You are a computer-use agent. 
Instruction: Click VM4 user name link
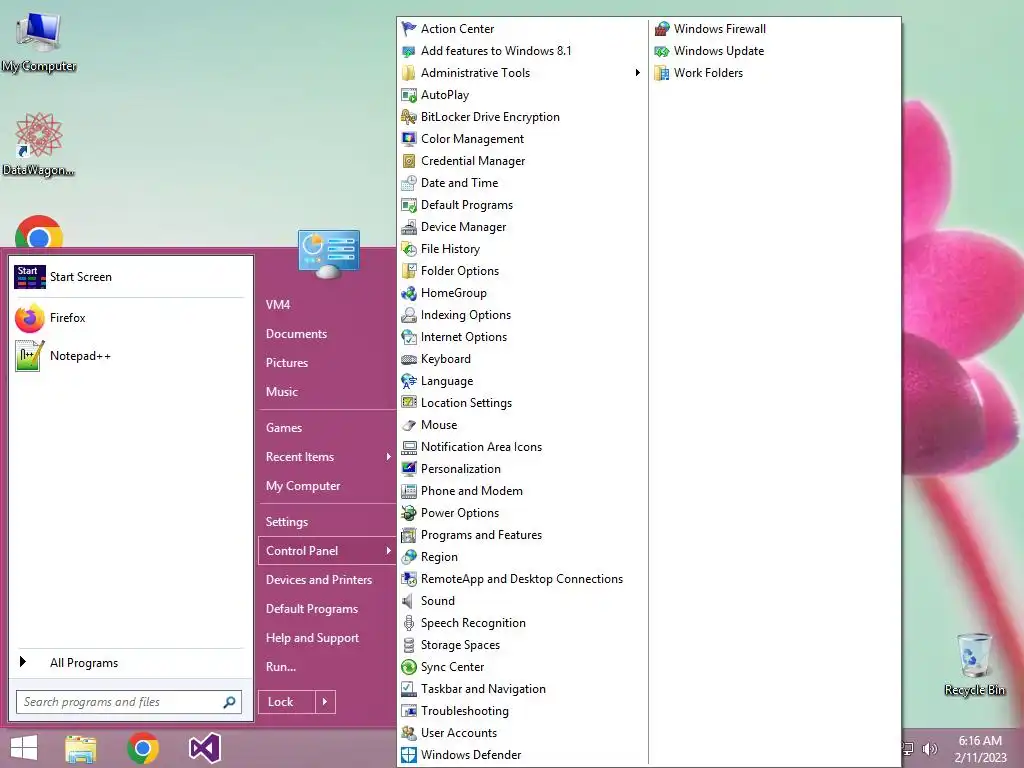tap(278, 304)
